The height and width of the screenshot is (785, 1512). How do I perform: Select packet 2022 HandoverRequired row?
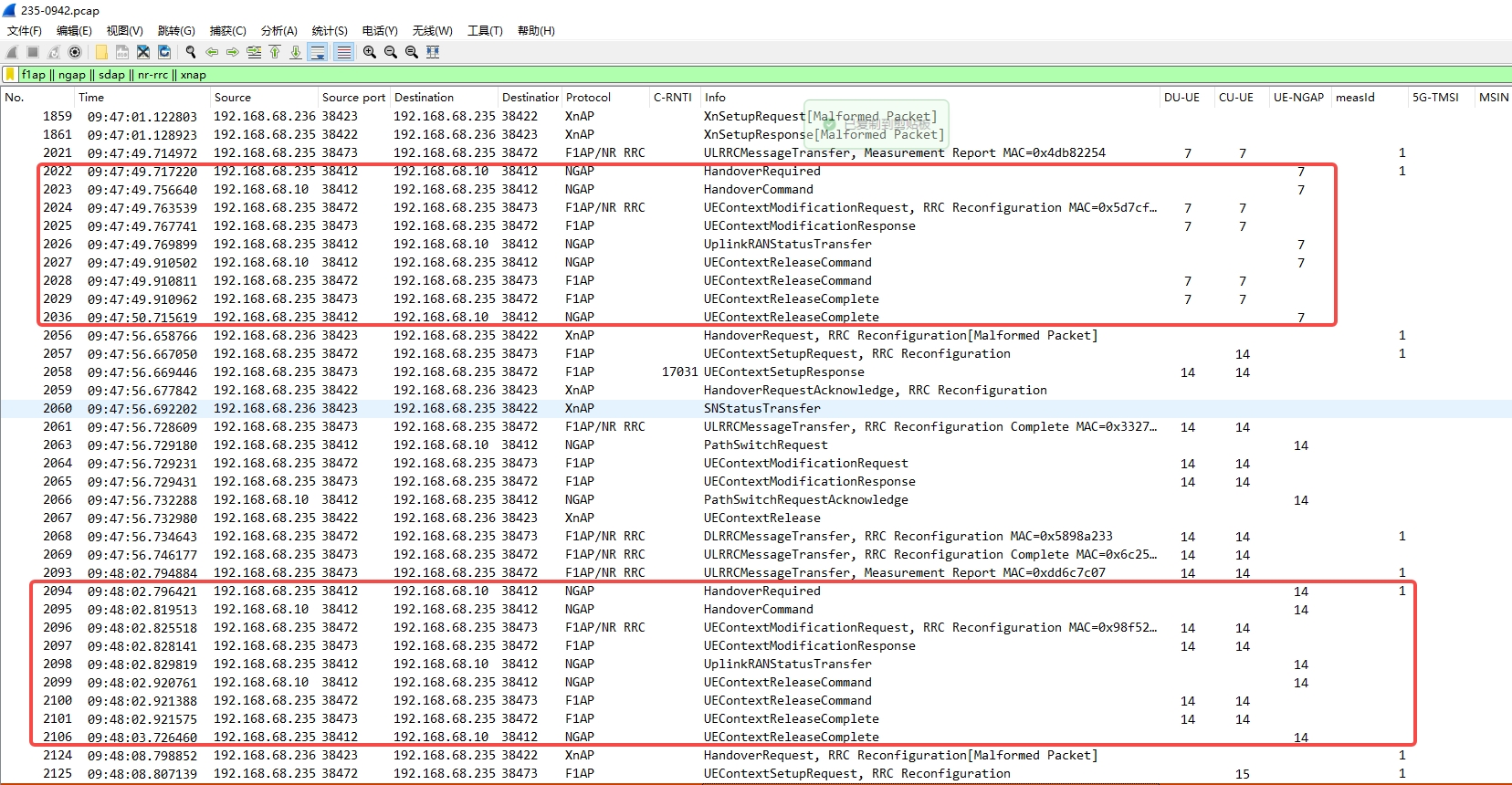tap(756, 171)
